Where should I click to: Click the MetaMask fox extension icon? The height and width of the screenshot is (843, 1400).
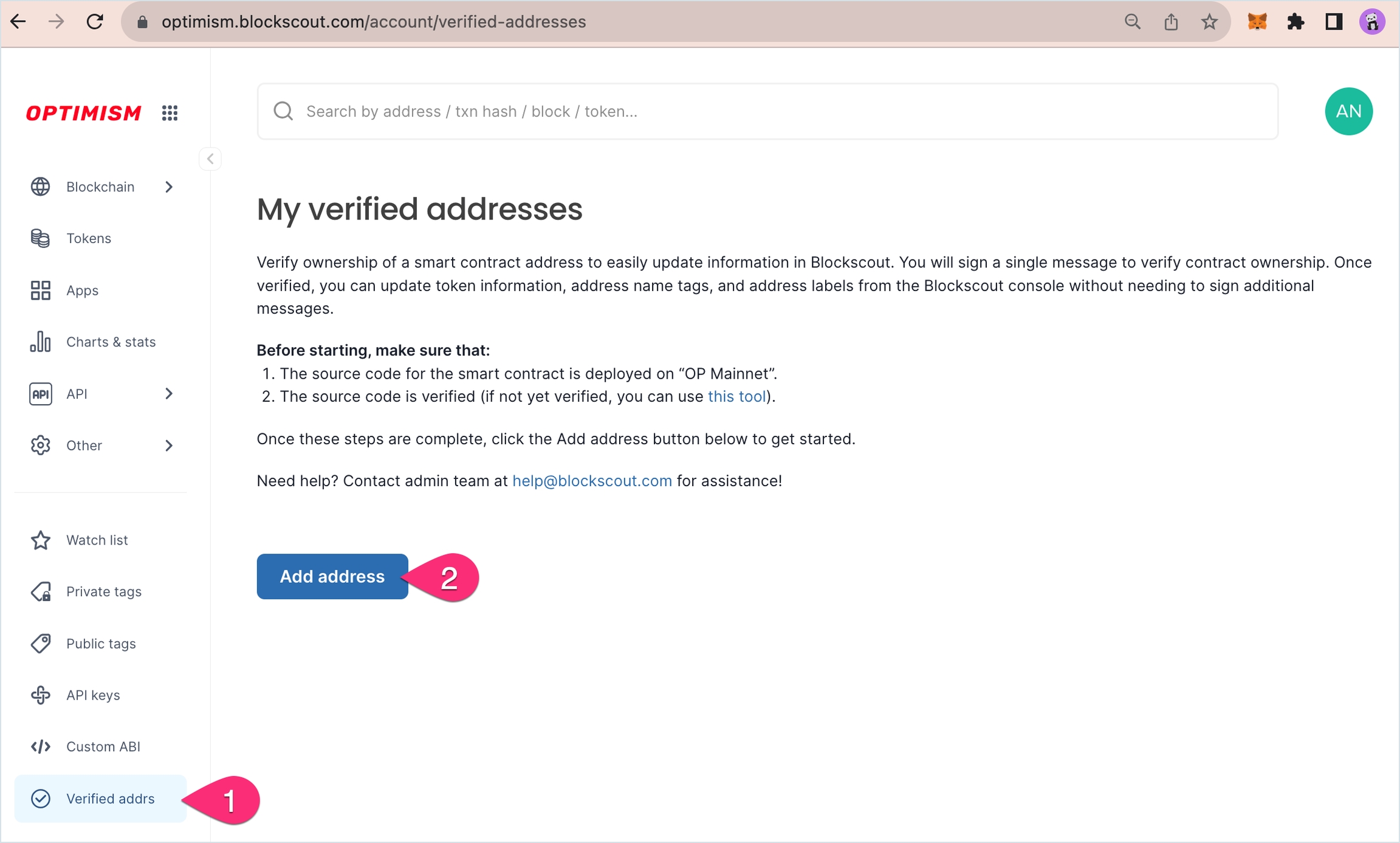coord(1257,22)
